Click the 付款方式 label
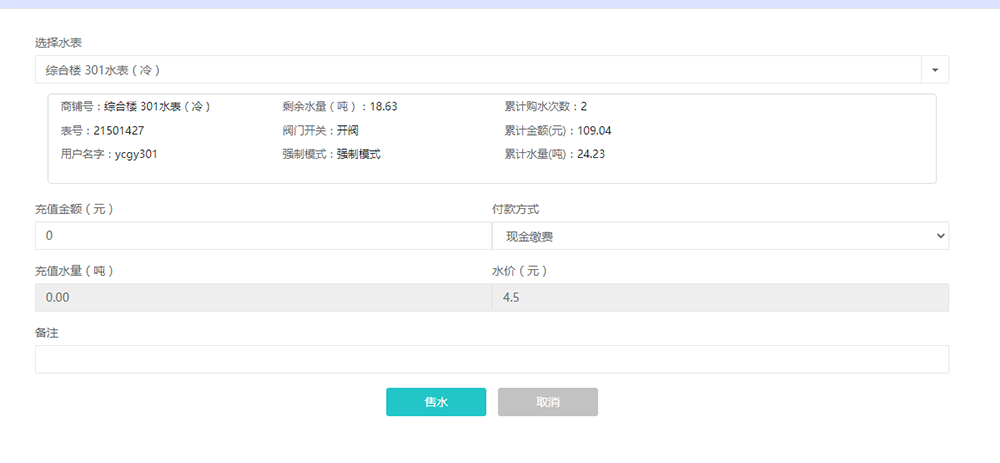The image size is (1000, 463). pos(516,209)
